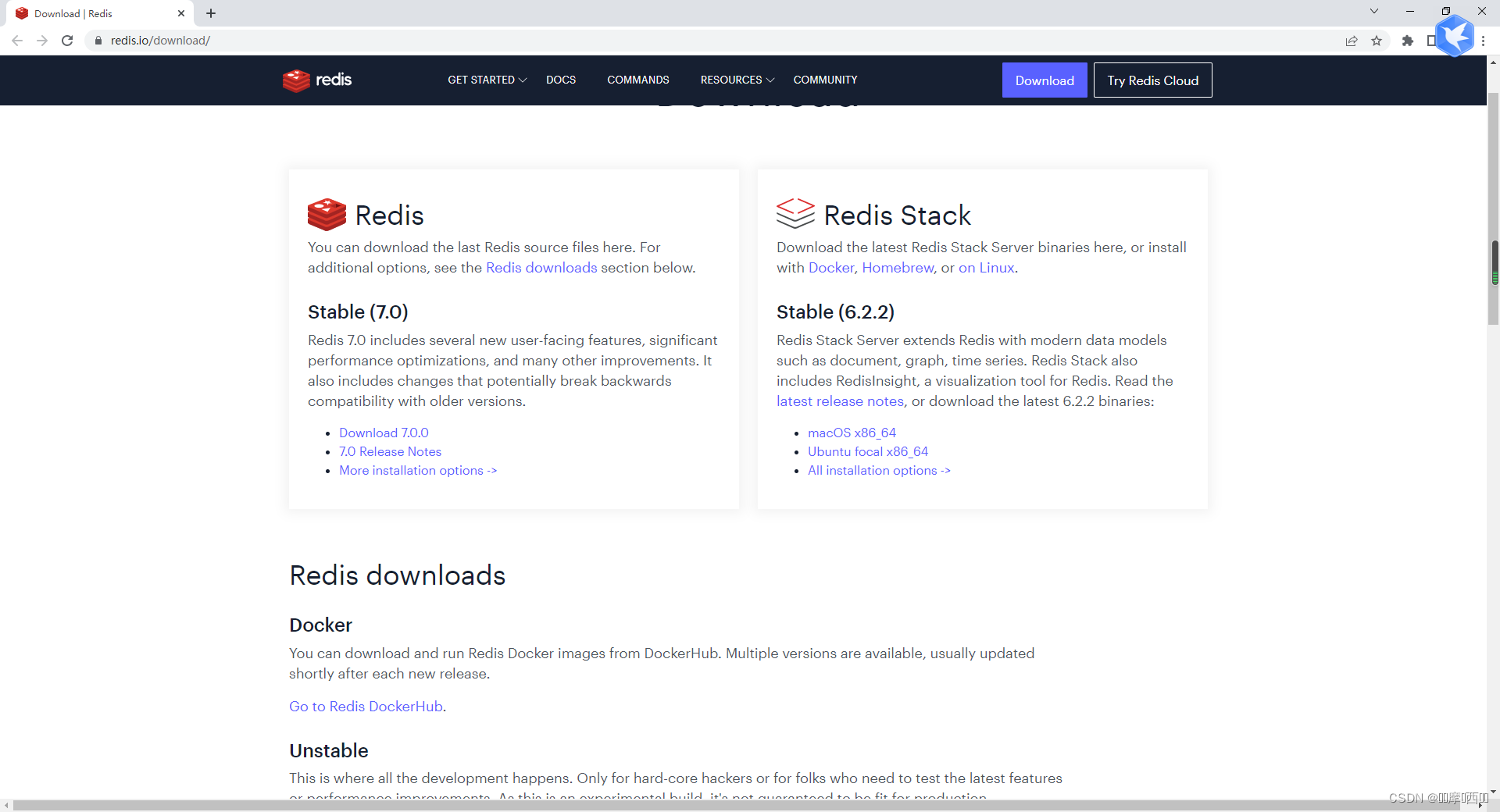1500x812 pixels.
Task: Reload the page using the refresh icon
Action: tap(67, 41)
